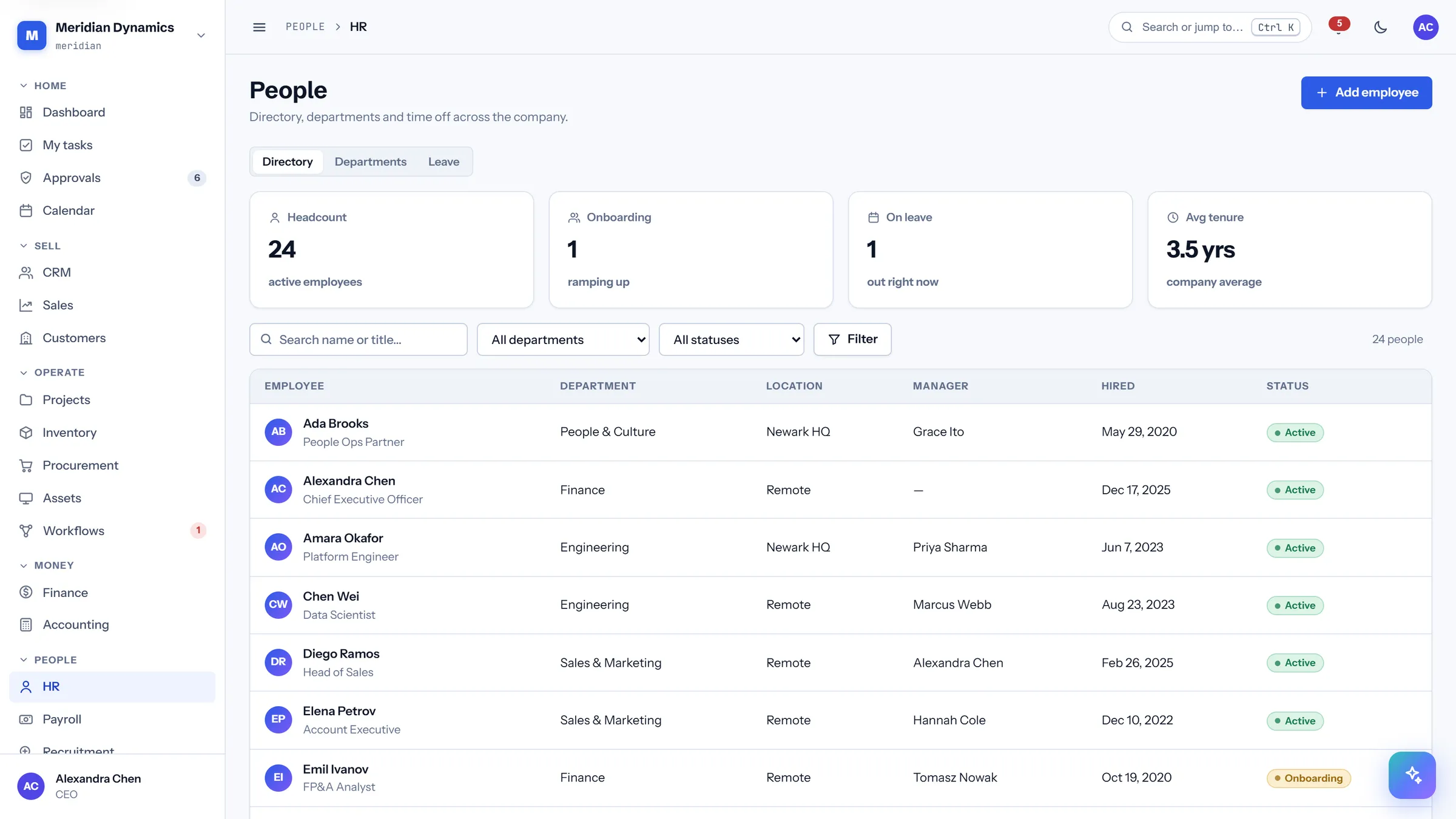Sort by HIRED column header
The width and height of the screenshot is (1456, 819).
click(x=1118, y=386)
